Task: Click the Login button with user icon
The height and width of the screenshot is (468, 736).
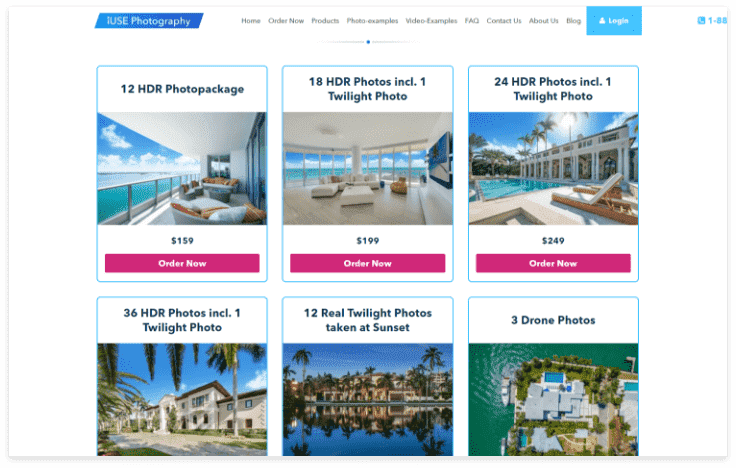Action: pos(613,21)
